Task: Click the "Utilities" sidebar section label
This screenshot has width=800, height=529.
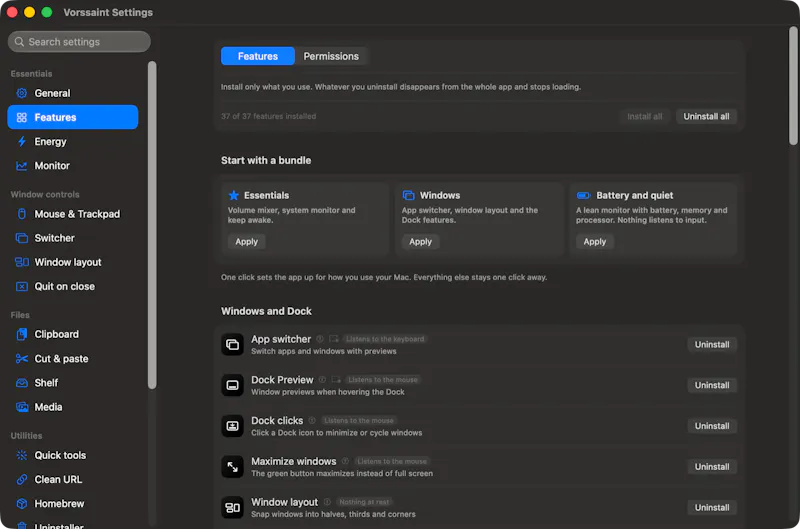Action: pyautogui.click(x=27, y=436)
